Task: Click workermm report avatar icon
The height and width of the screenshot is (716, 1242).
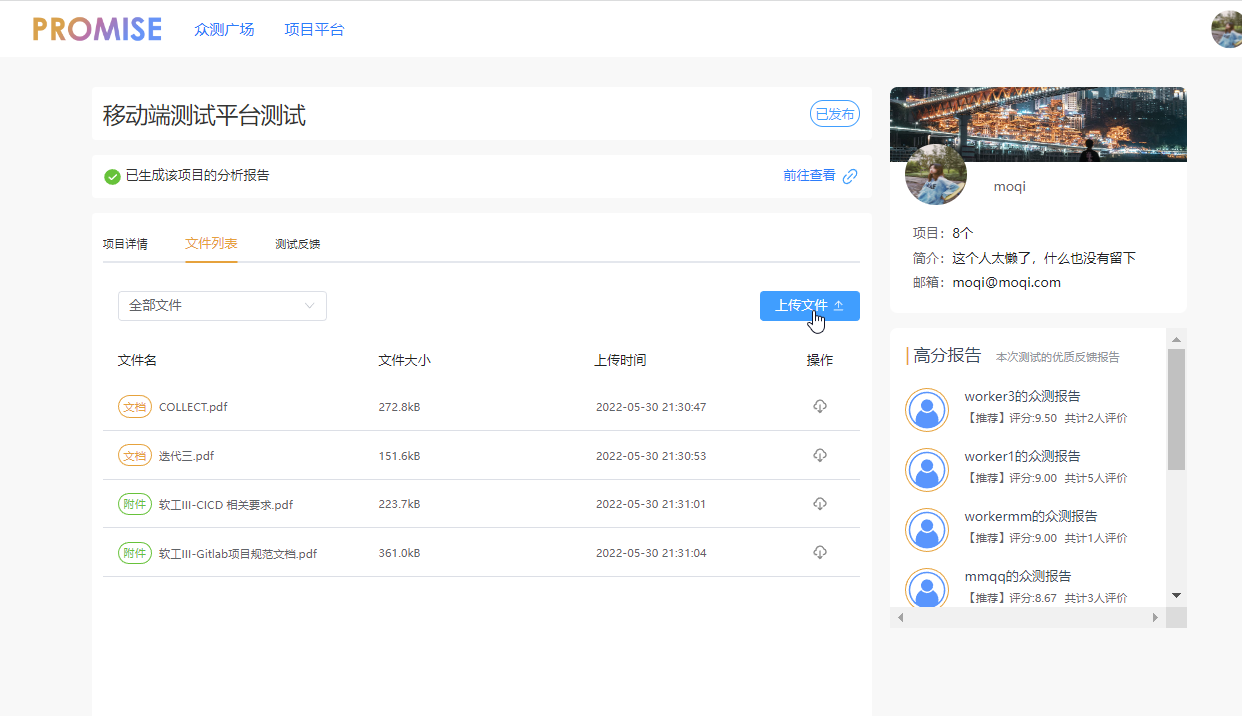Action: [927, 530]
